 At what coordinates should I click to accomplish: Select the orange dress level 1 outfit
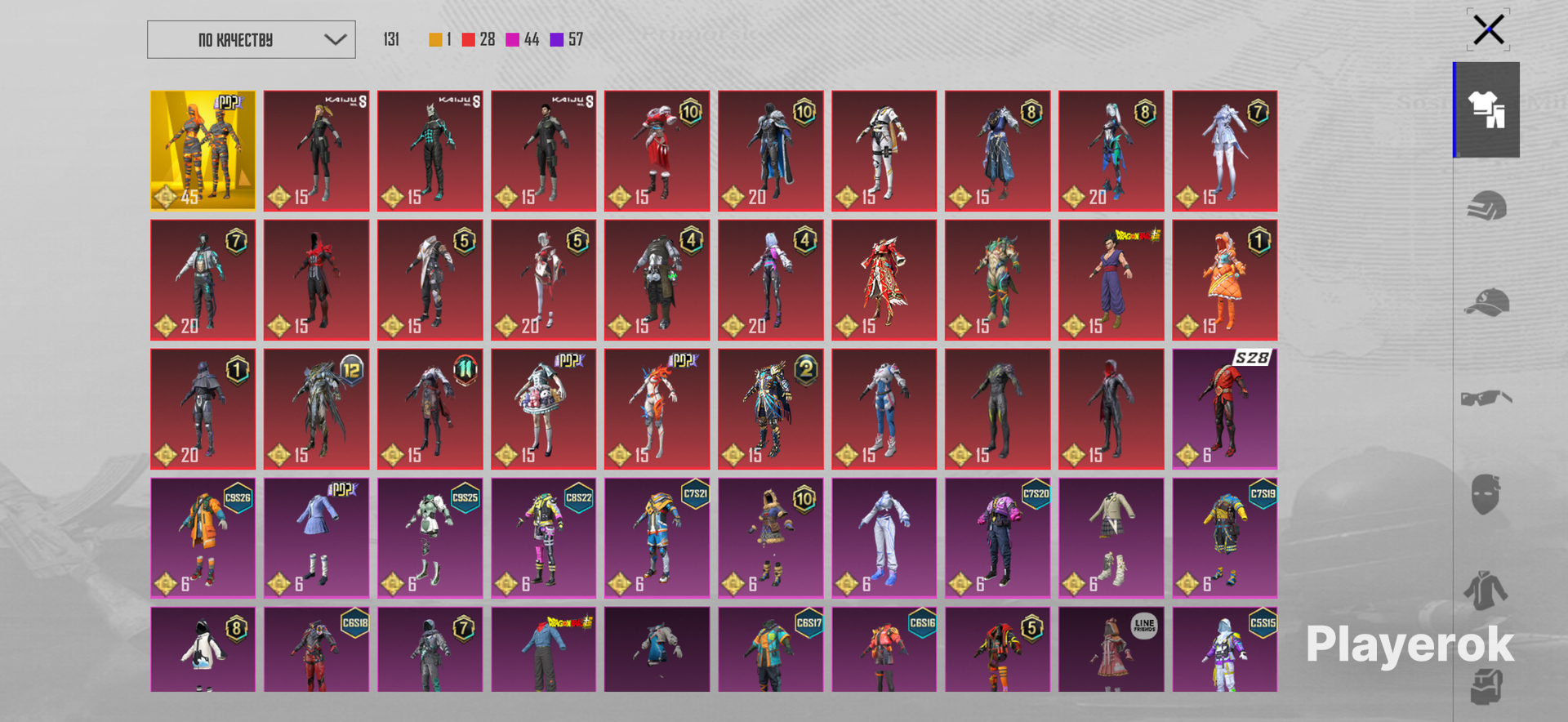(x=1225, y=280)
